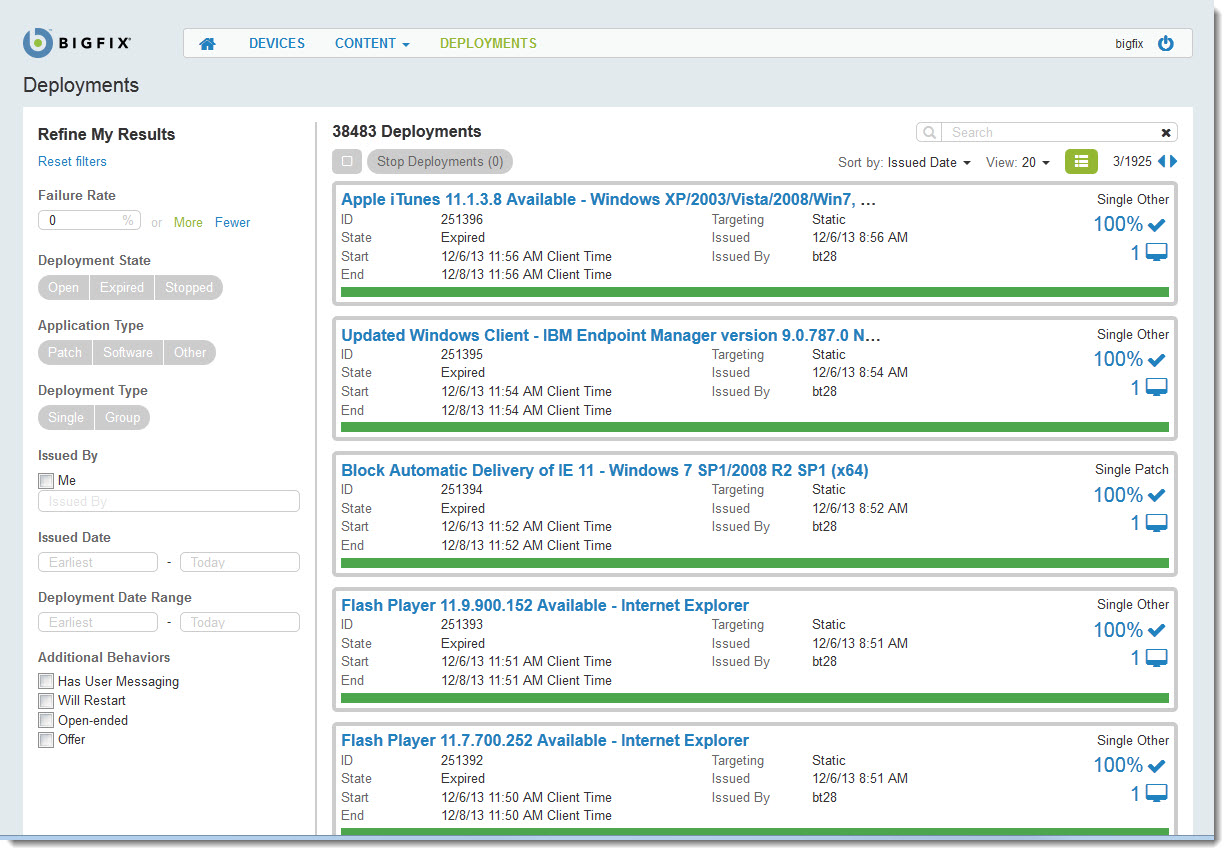Image resolution: width=1229 pixels, height=855 pixels.
Task: Filter by Software application type
Action: [x=128, y=353]
